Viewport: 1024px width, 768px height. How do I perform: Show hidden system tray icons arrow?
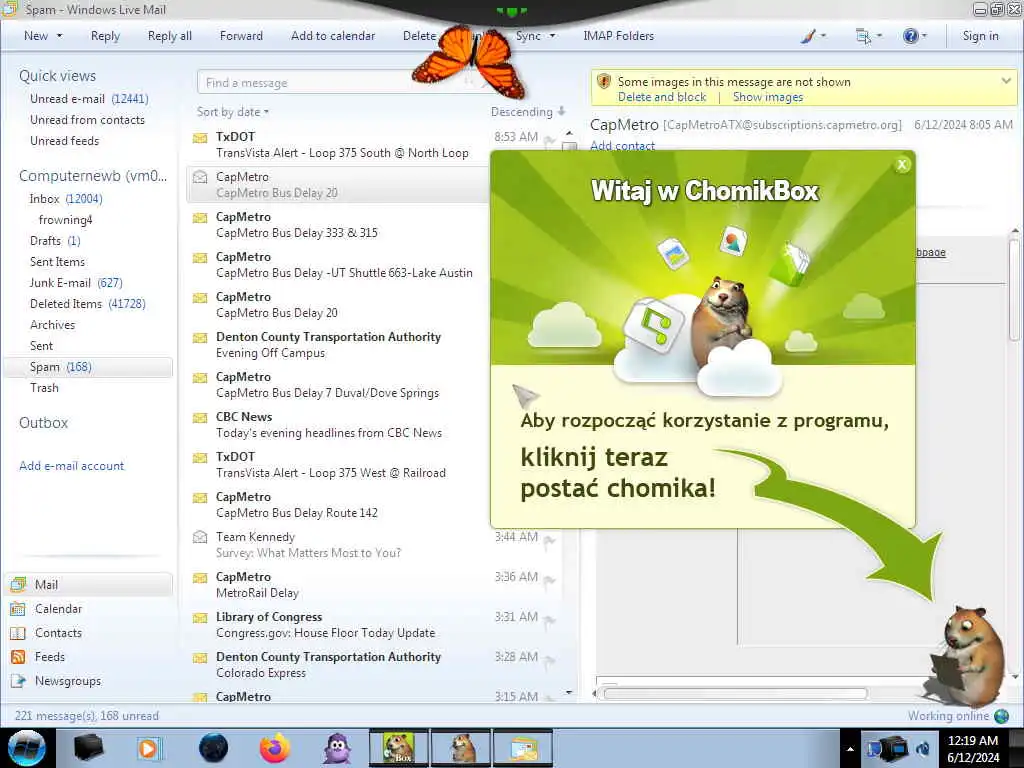[850, 749]
